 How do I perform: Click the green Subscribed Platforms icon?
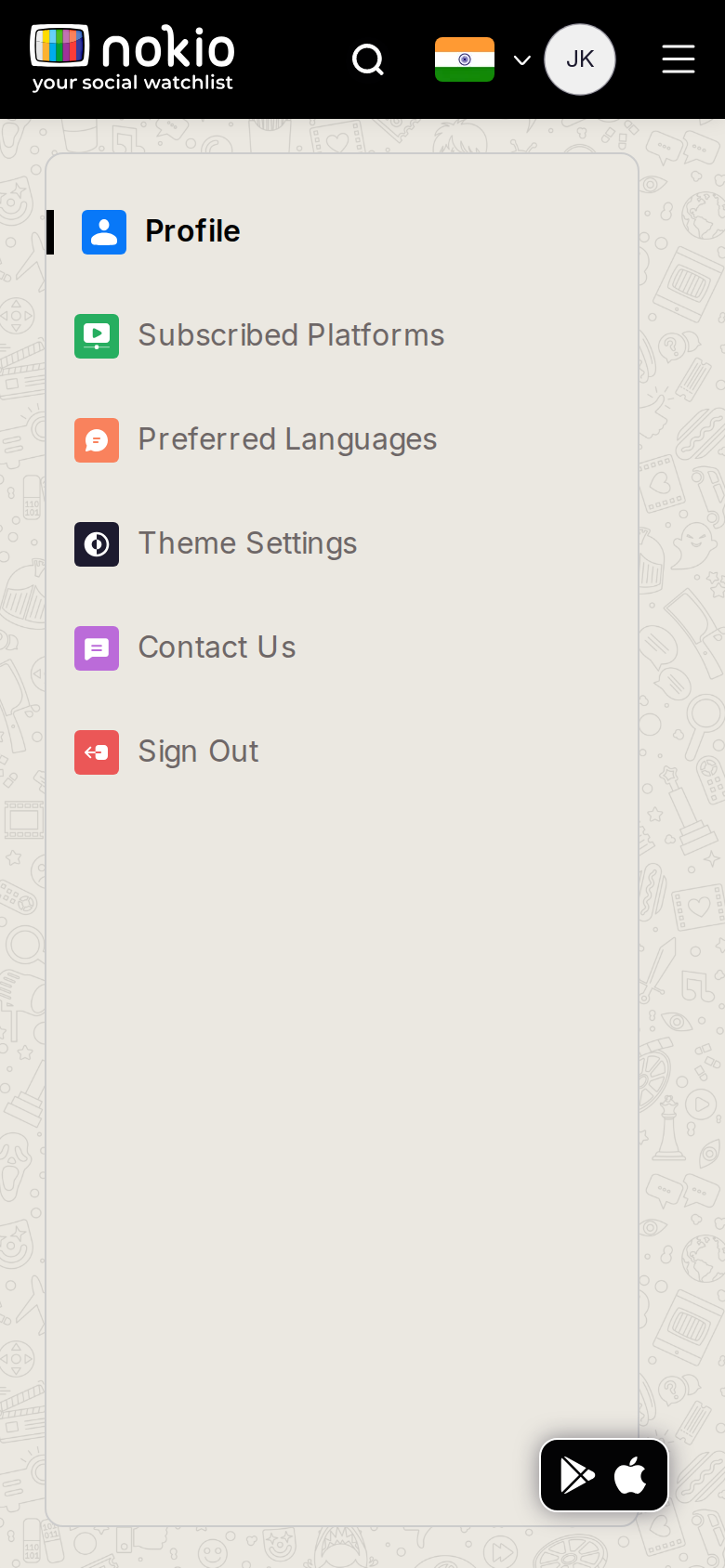tap(97, 336)
